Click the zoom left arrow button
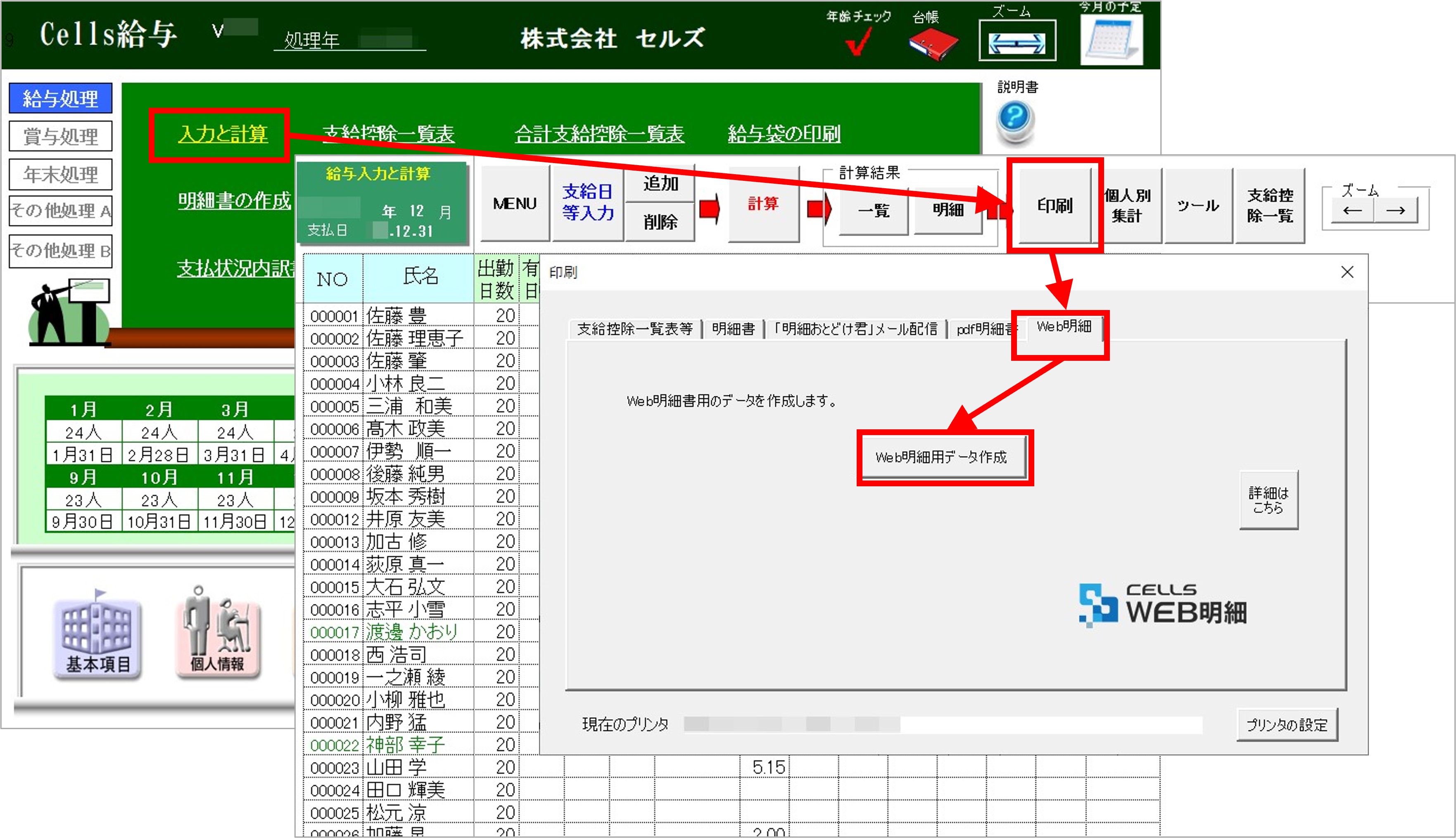1456x838 pixels. (1352, 211)
